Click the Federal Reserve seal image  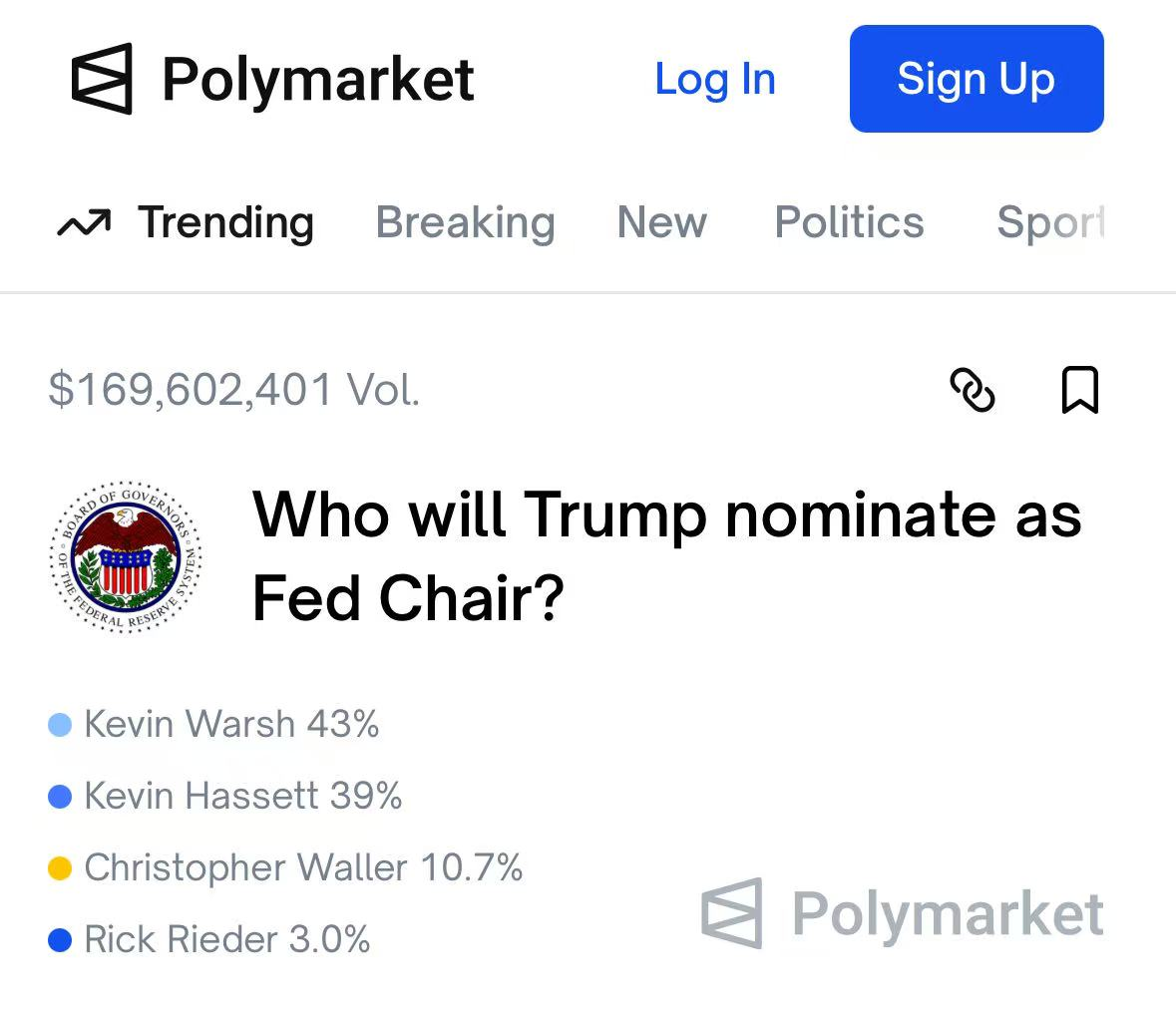(127, 556)
